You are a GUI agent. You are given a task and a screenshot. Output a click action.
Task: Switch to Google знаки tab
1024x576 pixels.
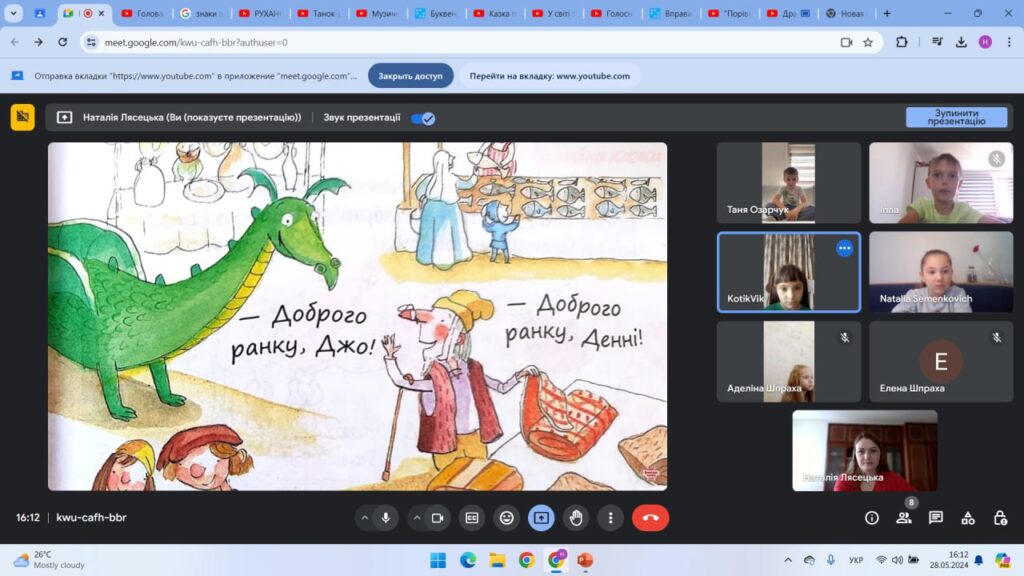200,13
